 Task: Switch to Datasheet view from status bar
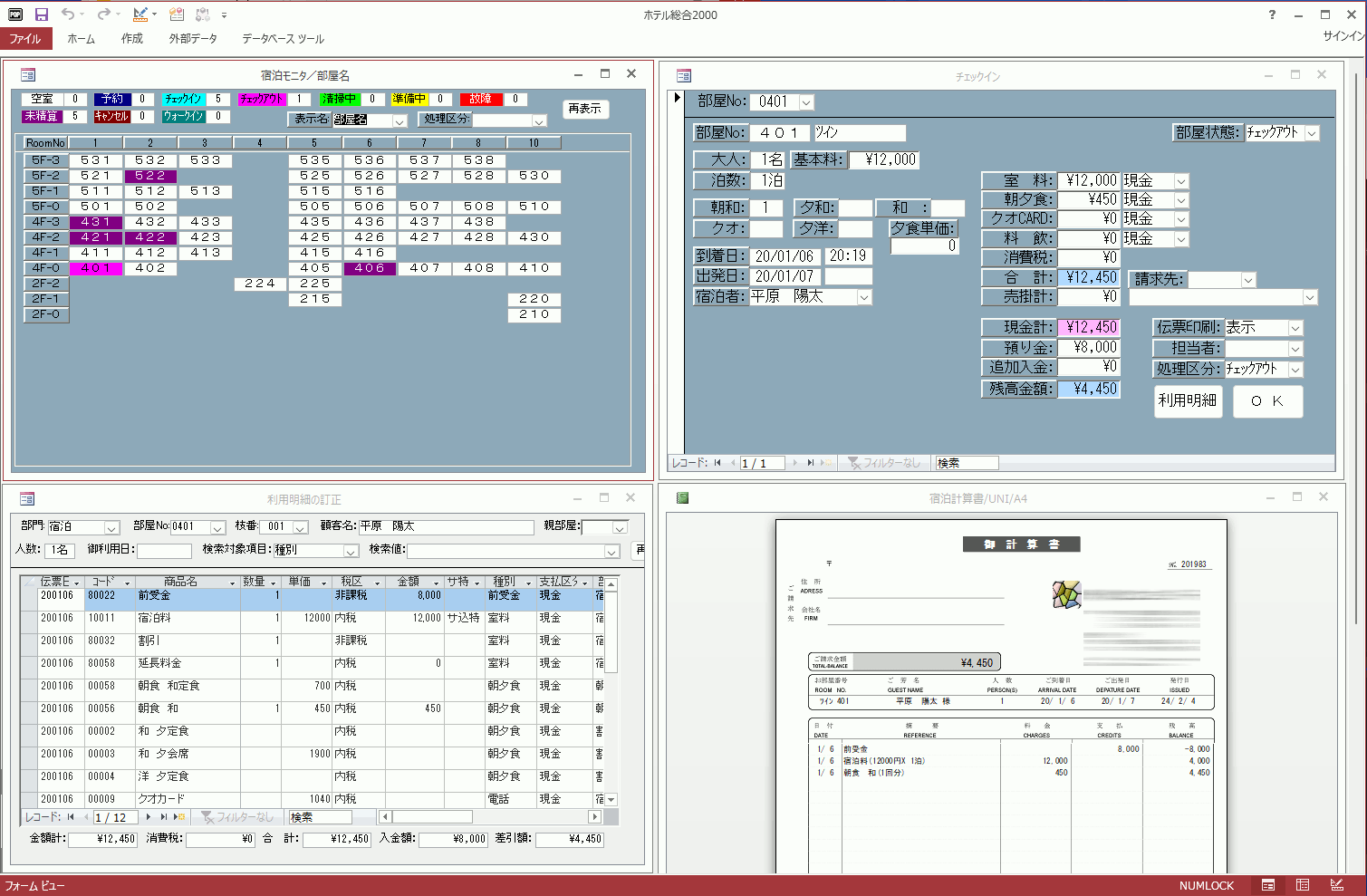point(1303,885)
